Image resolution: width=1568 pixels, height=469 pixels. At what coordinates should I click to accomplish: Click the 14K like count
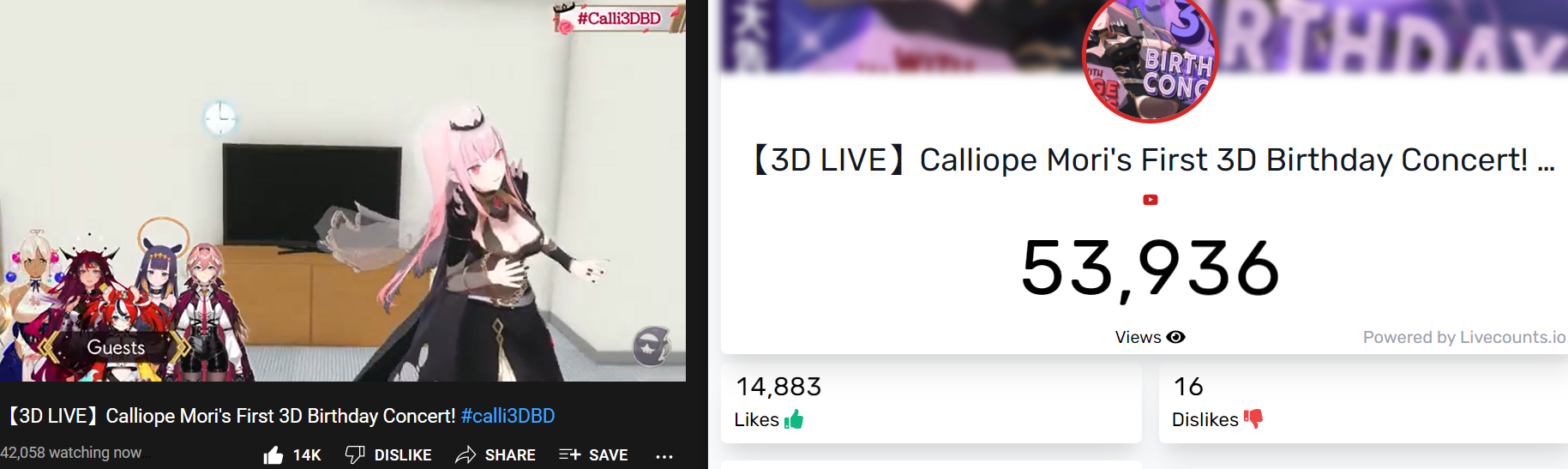307,455
